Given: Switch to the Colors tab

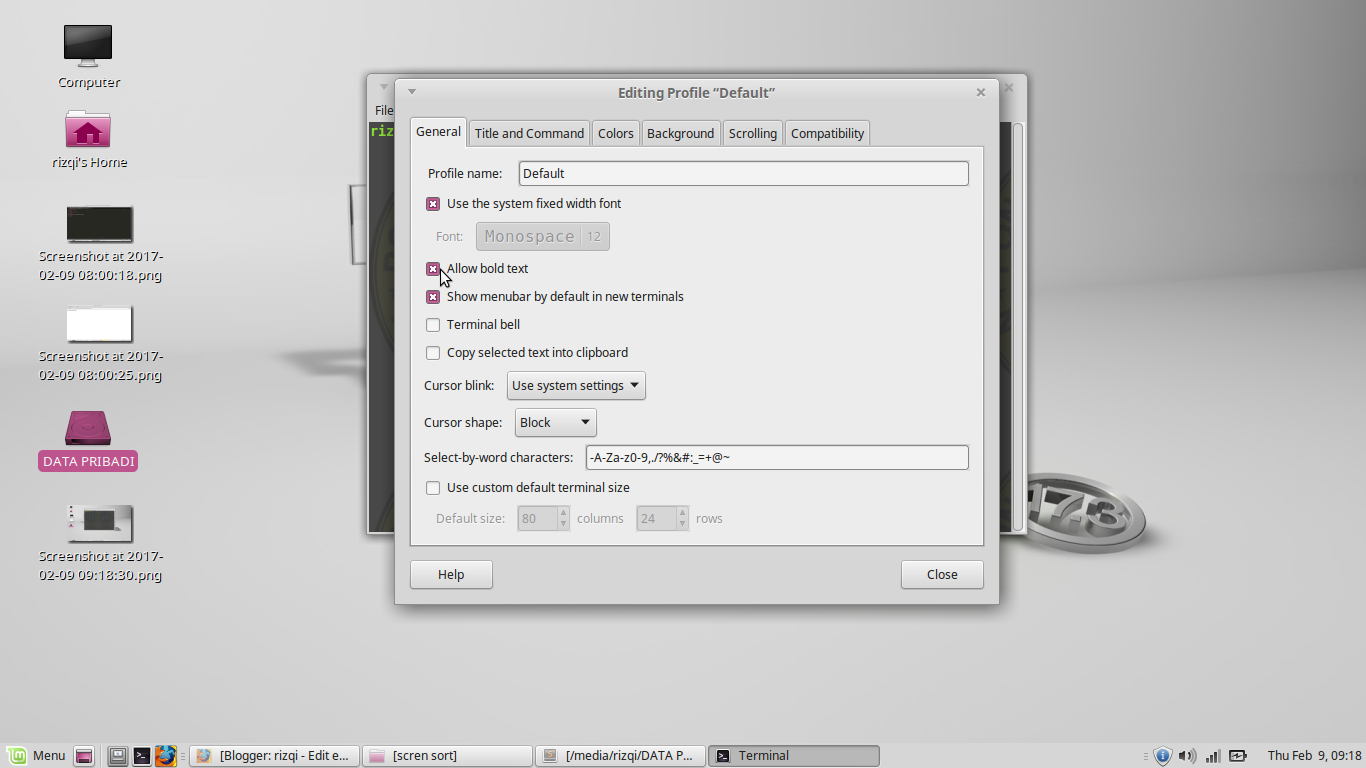Looking at the screenshot, I should 615,132.
